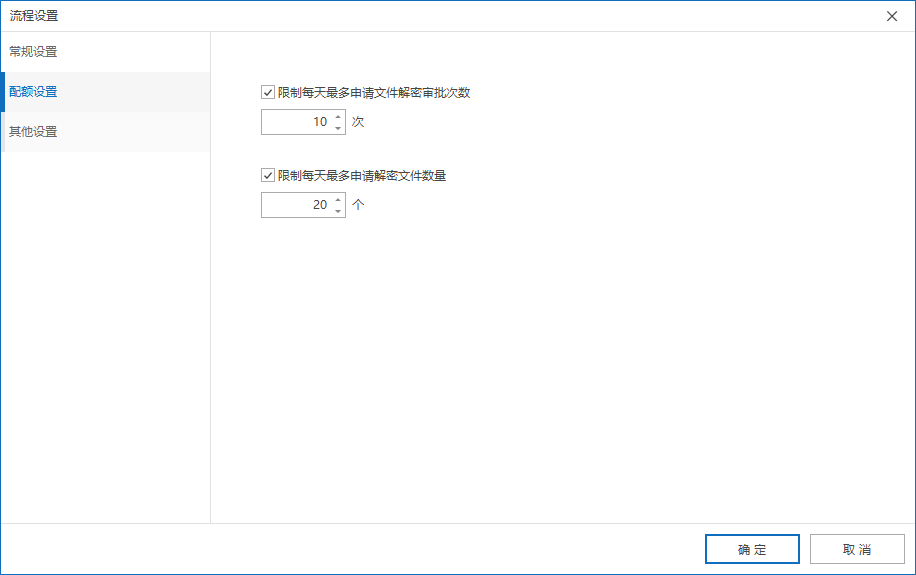This screenshot has height=575, width=916.
Task: Confirm settings with the 确定 button
Action: pyautogui.click(x=752, y=549)
